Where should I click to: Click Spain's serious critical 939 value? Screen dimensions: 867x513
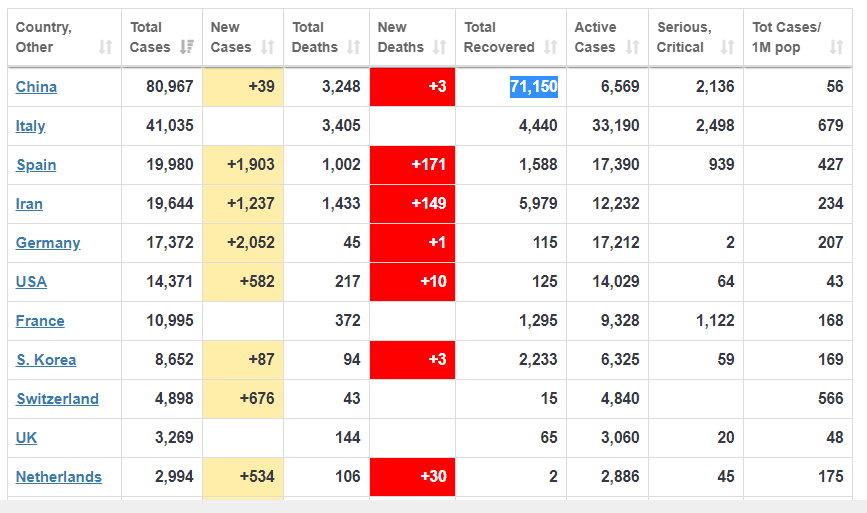click(722, 165)
